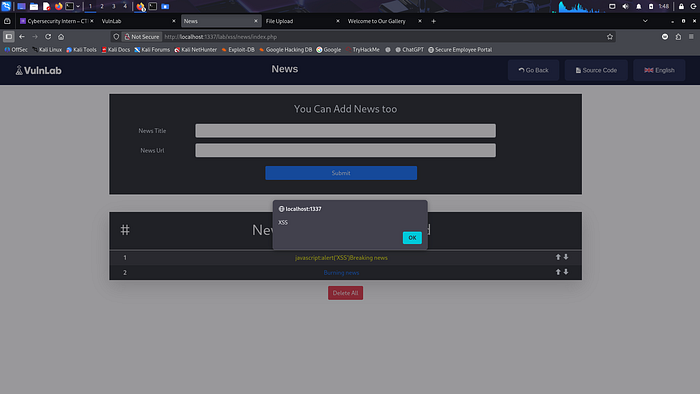Click the blue Submit button

pyautogui.click(x=341, y=173)
